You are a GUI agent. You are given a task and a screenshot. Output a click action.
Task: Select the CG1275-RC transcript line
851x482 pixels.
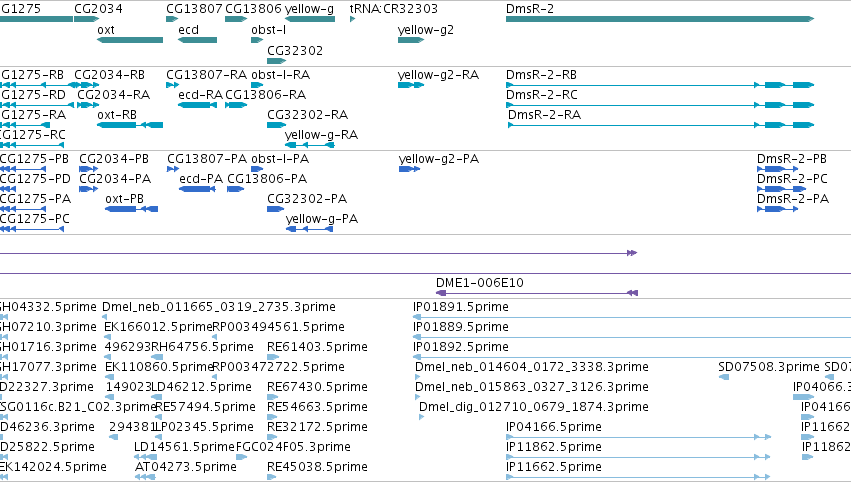pyautogui.click(x=32, y=145)
